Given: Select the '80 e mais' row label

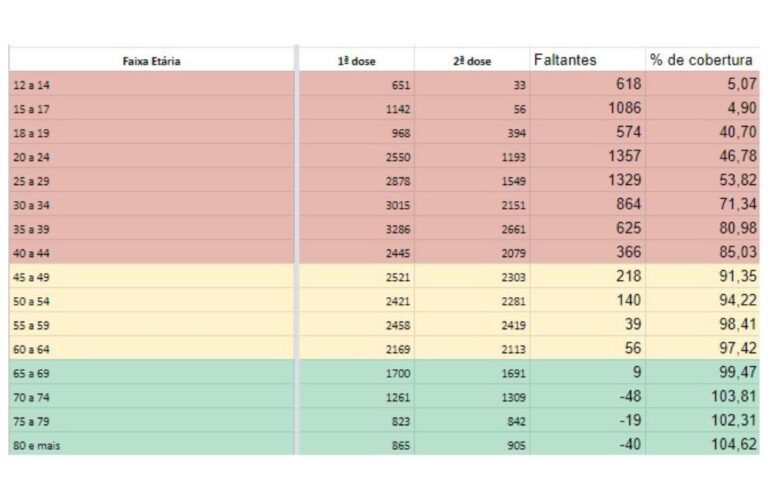Looking at the screenshot, I should click(36, 445).
